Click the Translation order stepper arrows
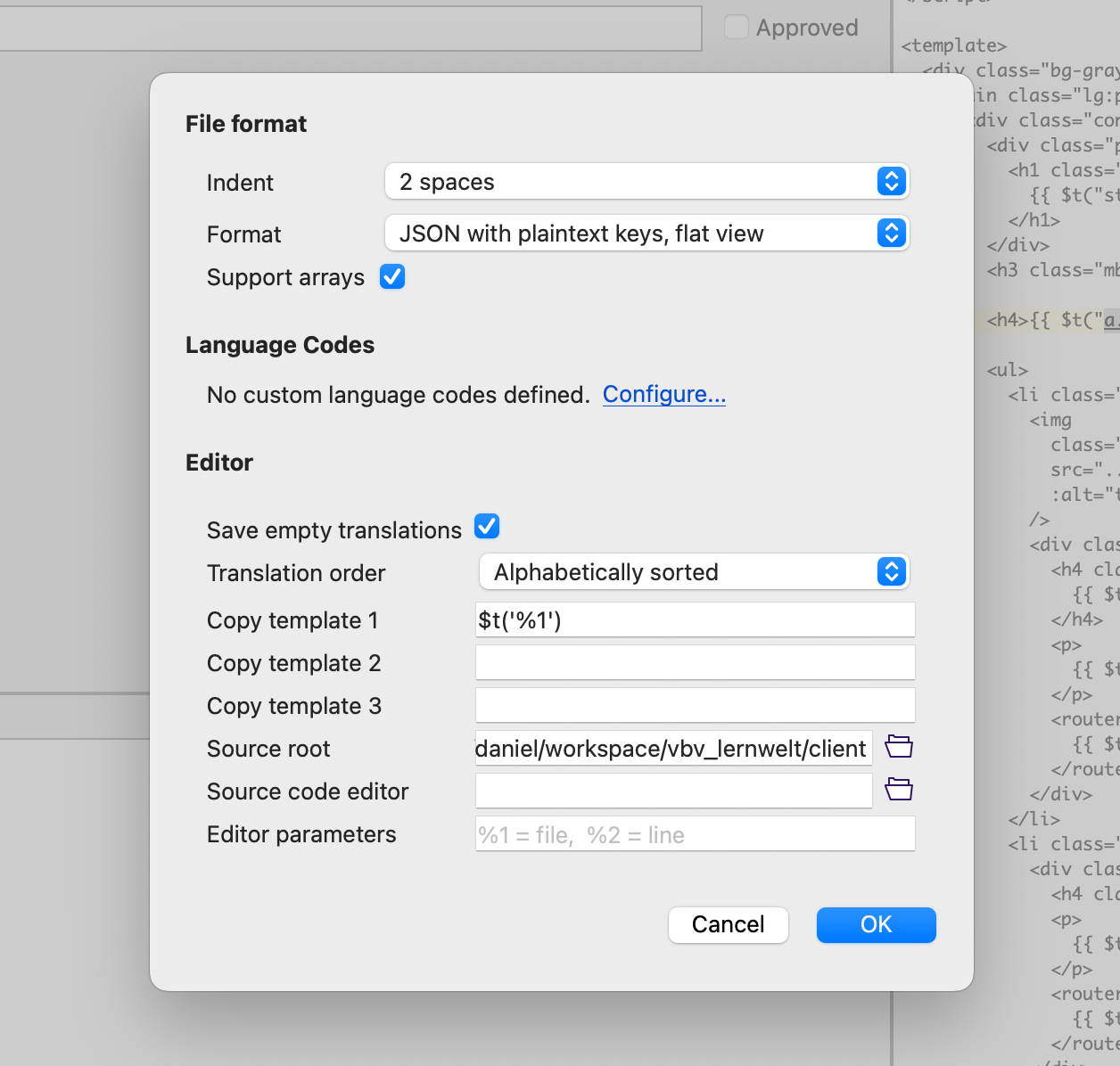1120x1066 pixels. click(892, 572)
